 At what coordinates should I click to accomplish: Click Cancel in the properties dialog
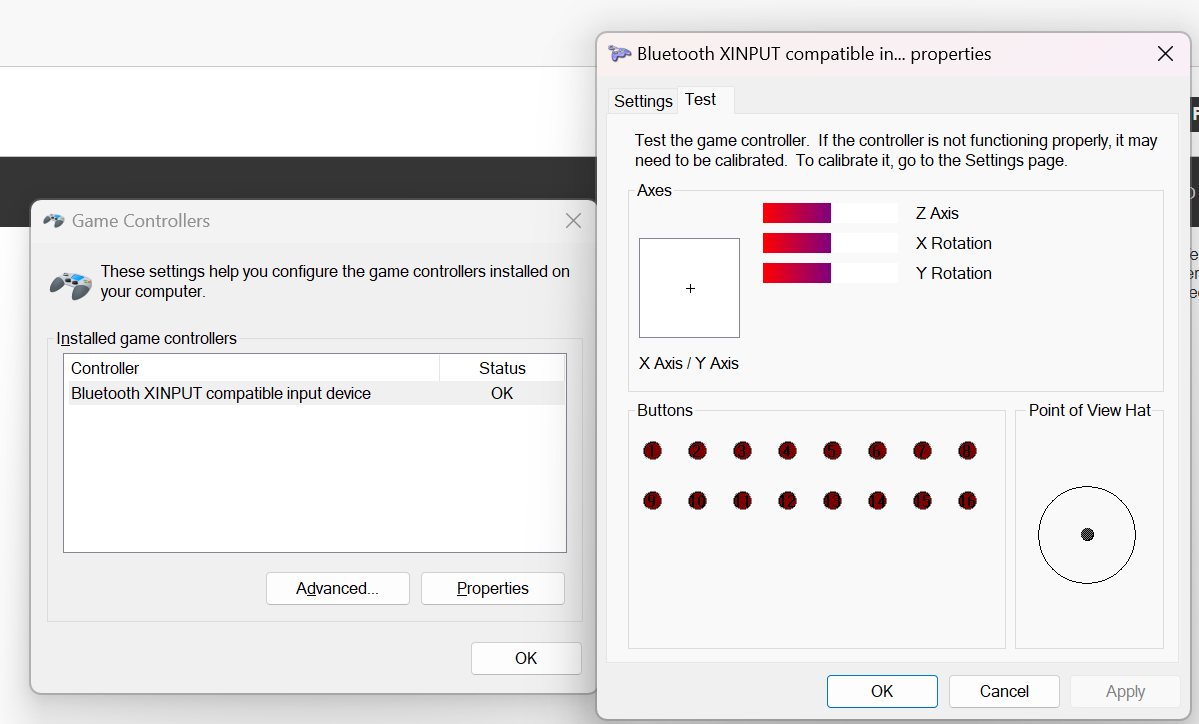(x=1004, y=691)
